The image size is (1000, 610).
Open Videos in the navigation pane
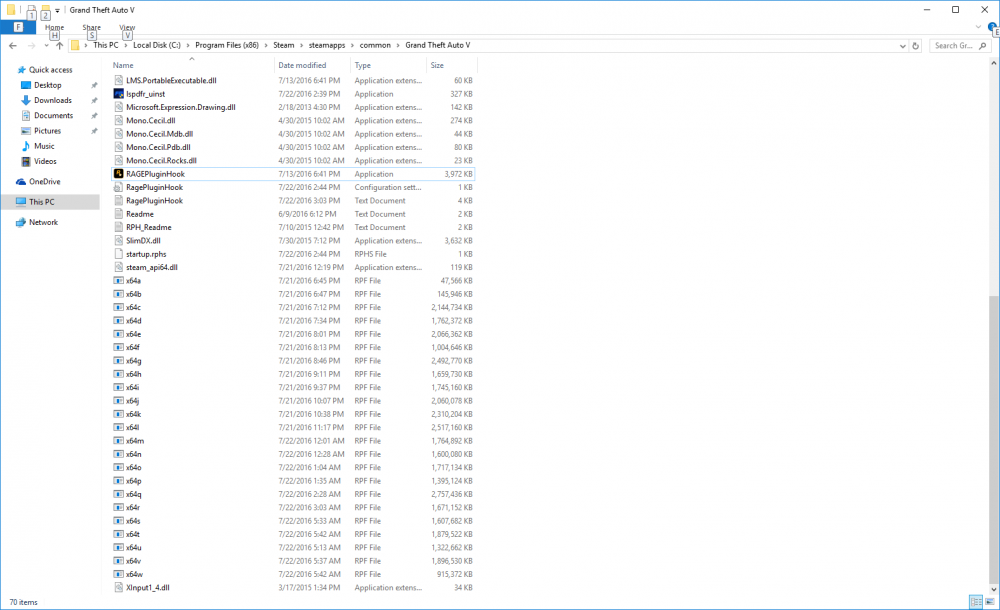click(x=45, y=161)
